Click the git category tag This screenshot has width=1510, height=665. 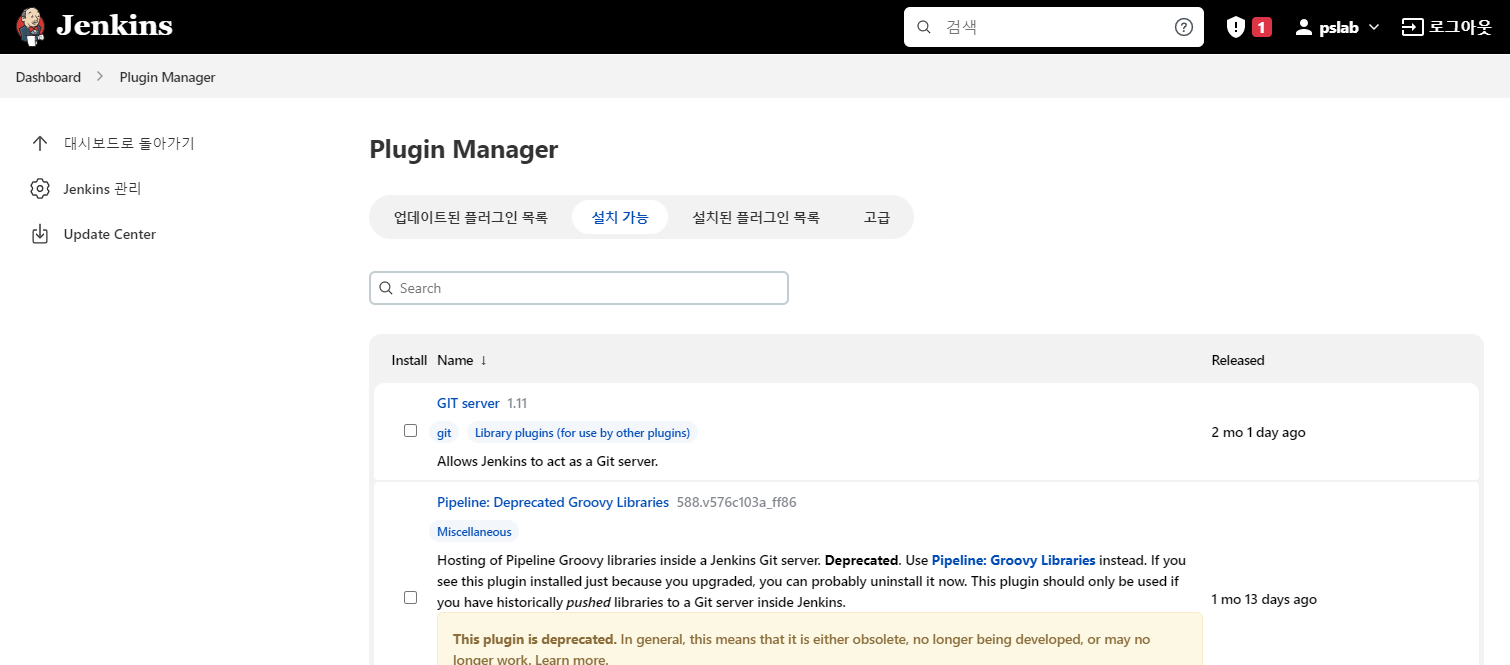pyautogui.click(x=444, y=433)
